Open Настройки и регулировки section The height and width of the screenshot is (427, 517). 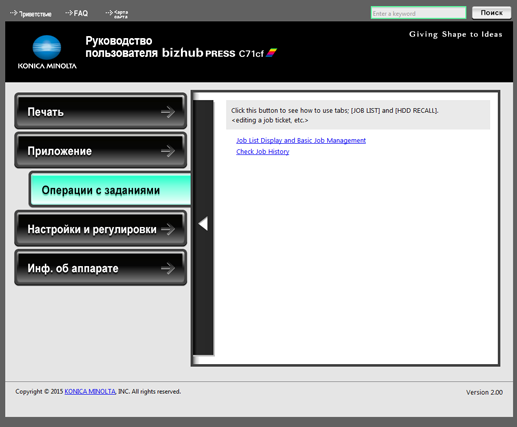(101, 229)
